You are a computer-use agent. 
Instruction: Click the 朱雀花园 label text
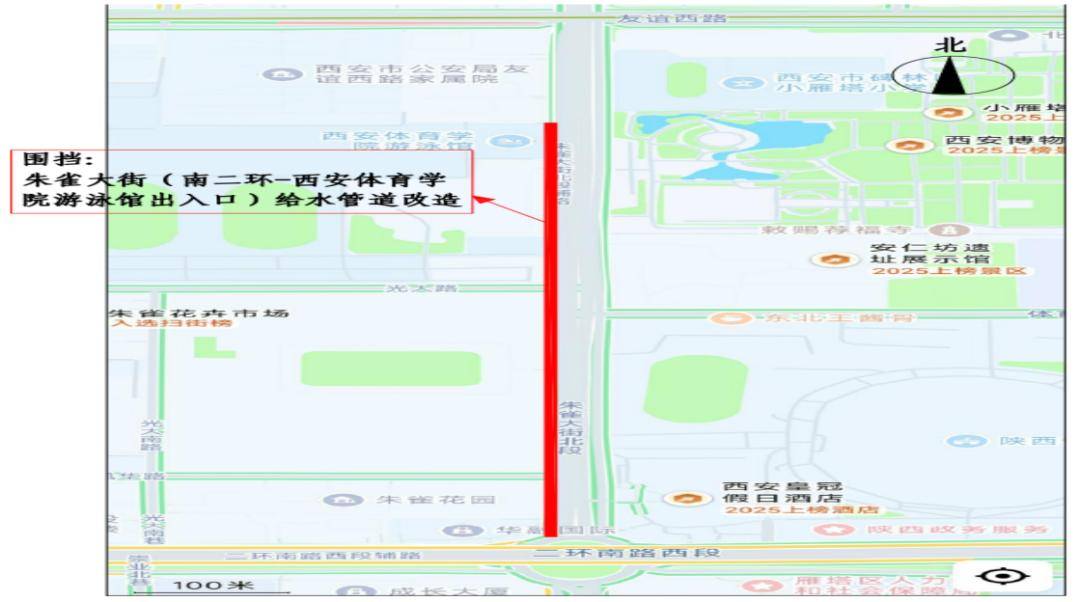pos(436,499)
